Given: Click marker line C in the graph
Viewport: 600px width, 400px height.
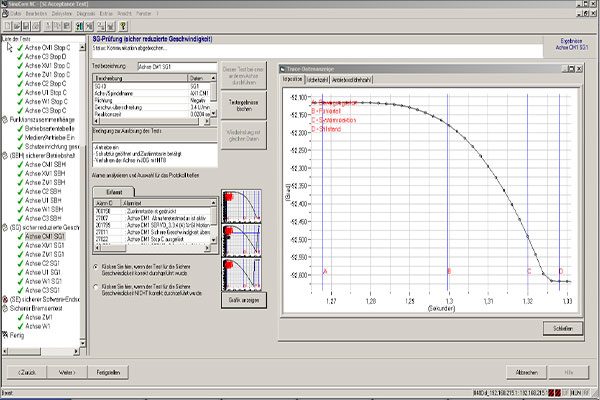Looking at the screenshot, I should click(527, 191).
